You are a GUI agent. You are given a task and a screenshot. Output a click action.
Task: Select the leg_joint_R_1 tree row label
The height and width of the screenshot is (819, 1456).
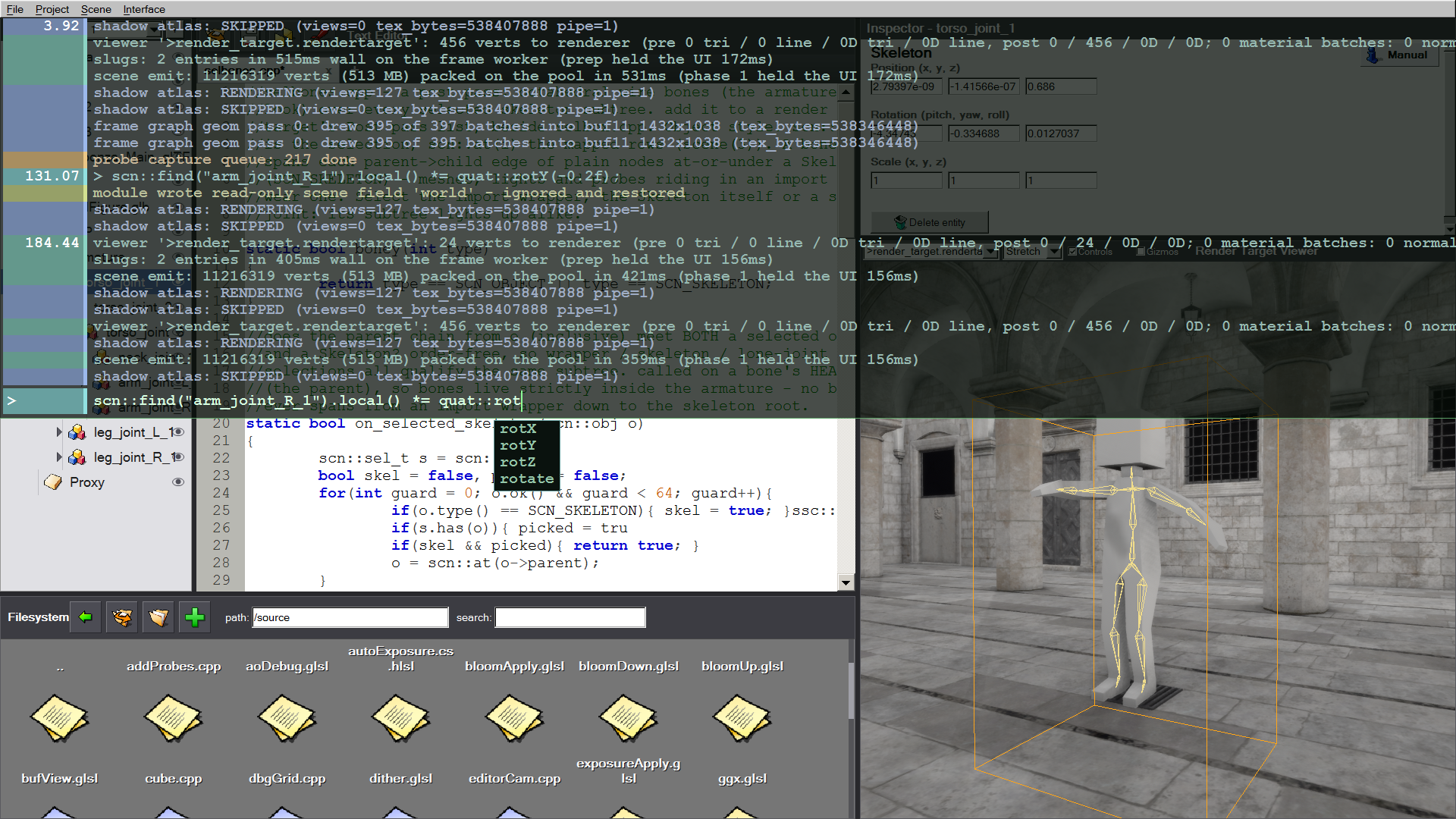coord(134,457)
